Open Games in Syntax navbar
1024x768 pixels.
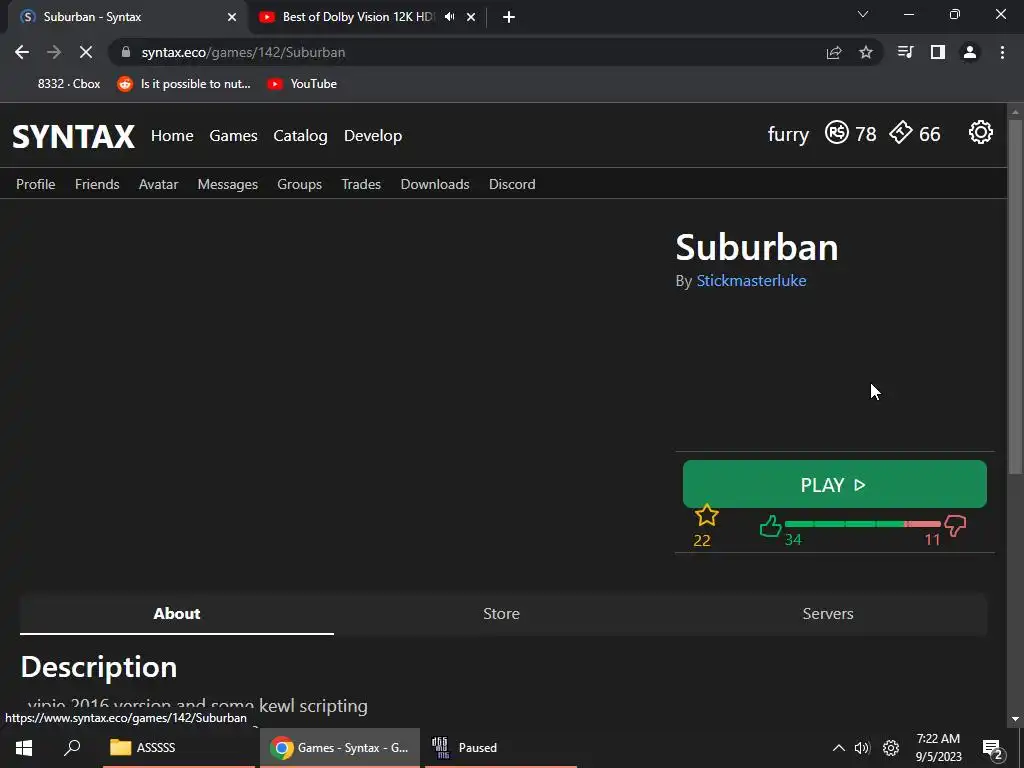(x=233, y=136)
